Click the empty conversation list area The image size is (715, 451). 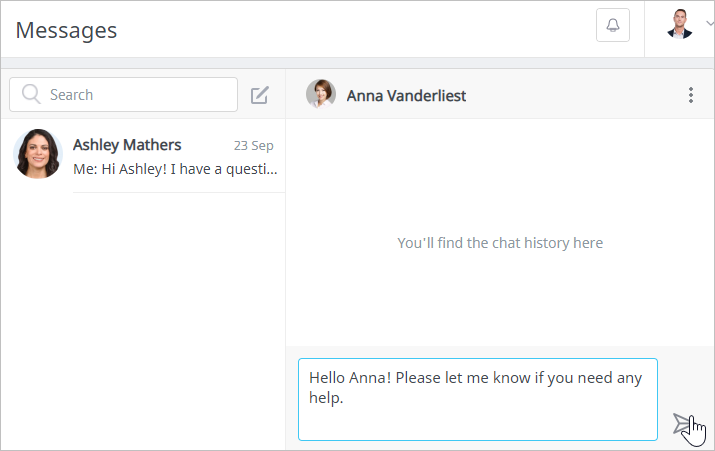[x=143, y=319]
